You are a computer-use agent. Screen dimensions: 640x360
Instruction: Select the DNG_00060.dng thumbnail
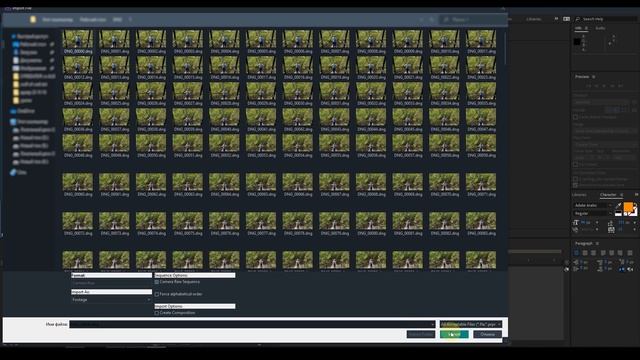78,184
